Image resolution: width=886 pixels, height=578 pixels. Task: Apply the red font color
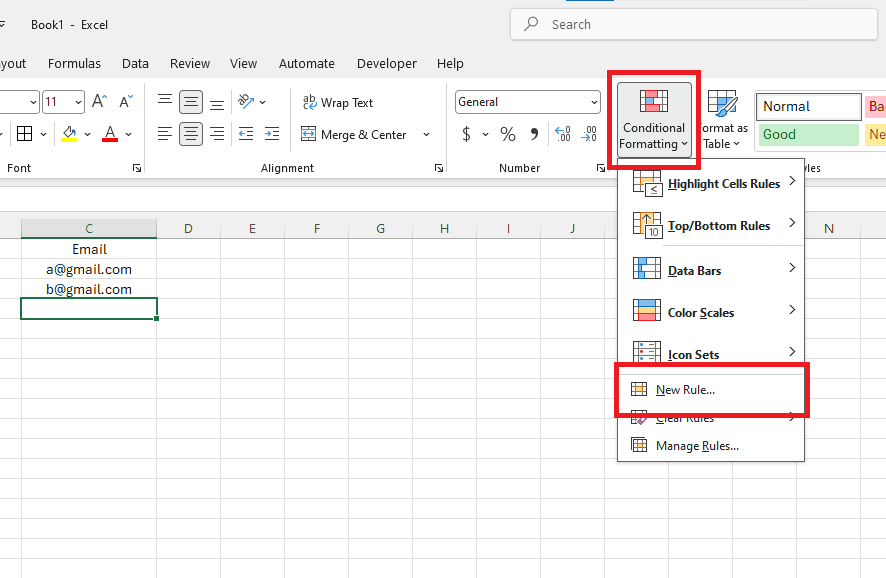coord(110,134)
